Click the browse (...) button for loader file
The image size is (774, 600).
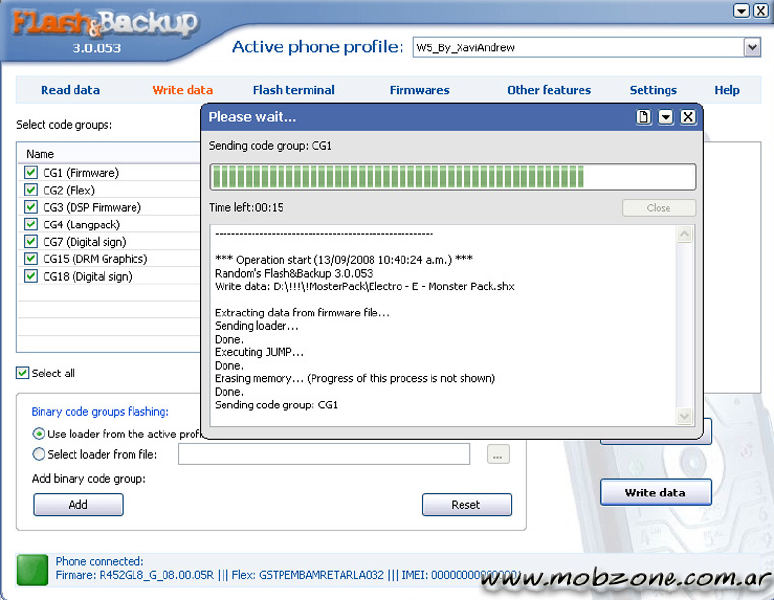coord(499,454)
